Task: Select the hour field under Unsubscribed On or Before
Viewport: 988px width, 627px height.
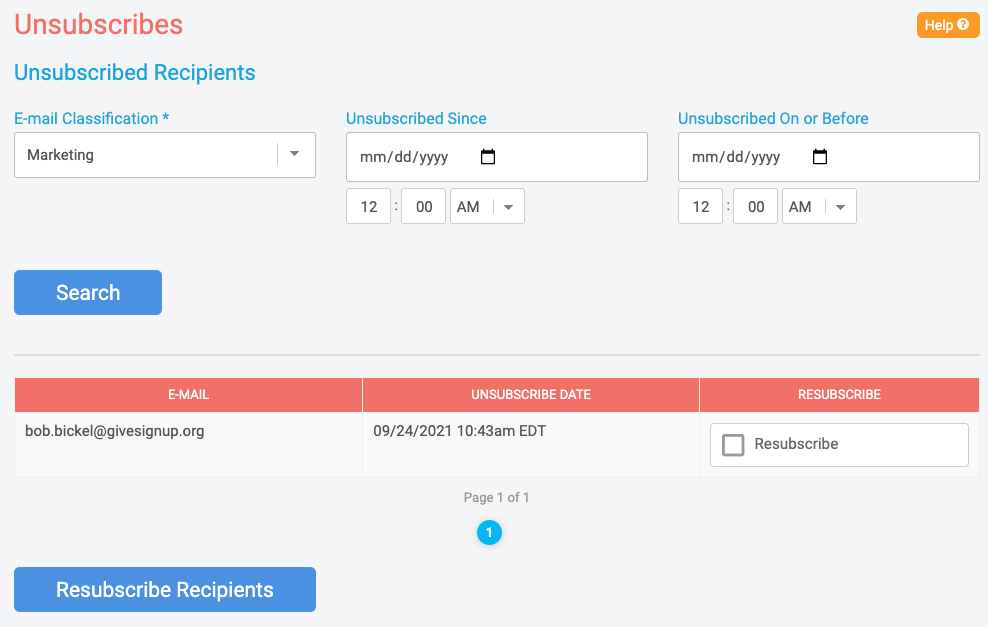Action: [x=701, y=206]
